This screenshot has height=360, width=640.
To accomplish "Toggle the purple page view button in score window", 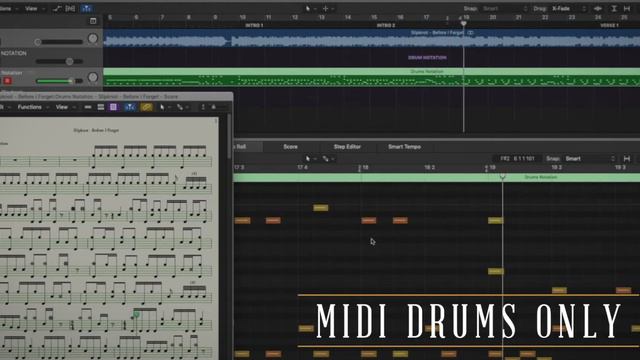I will pos(113,107).
